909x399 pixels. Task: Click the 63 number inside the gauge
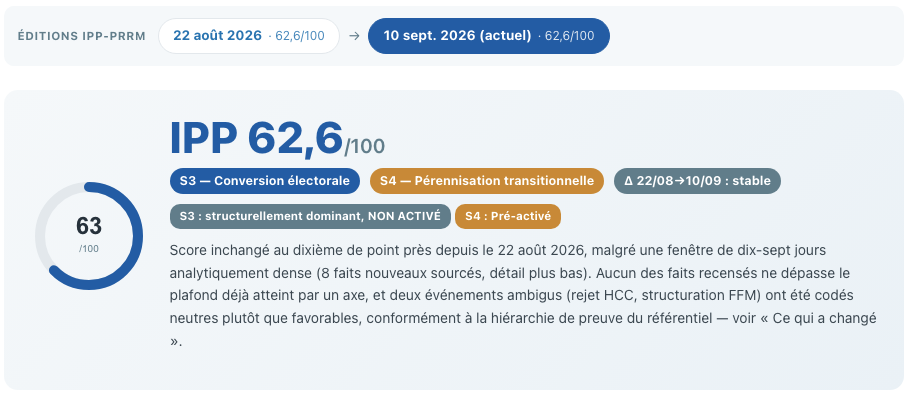89,226
